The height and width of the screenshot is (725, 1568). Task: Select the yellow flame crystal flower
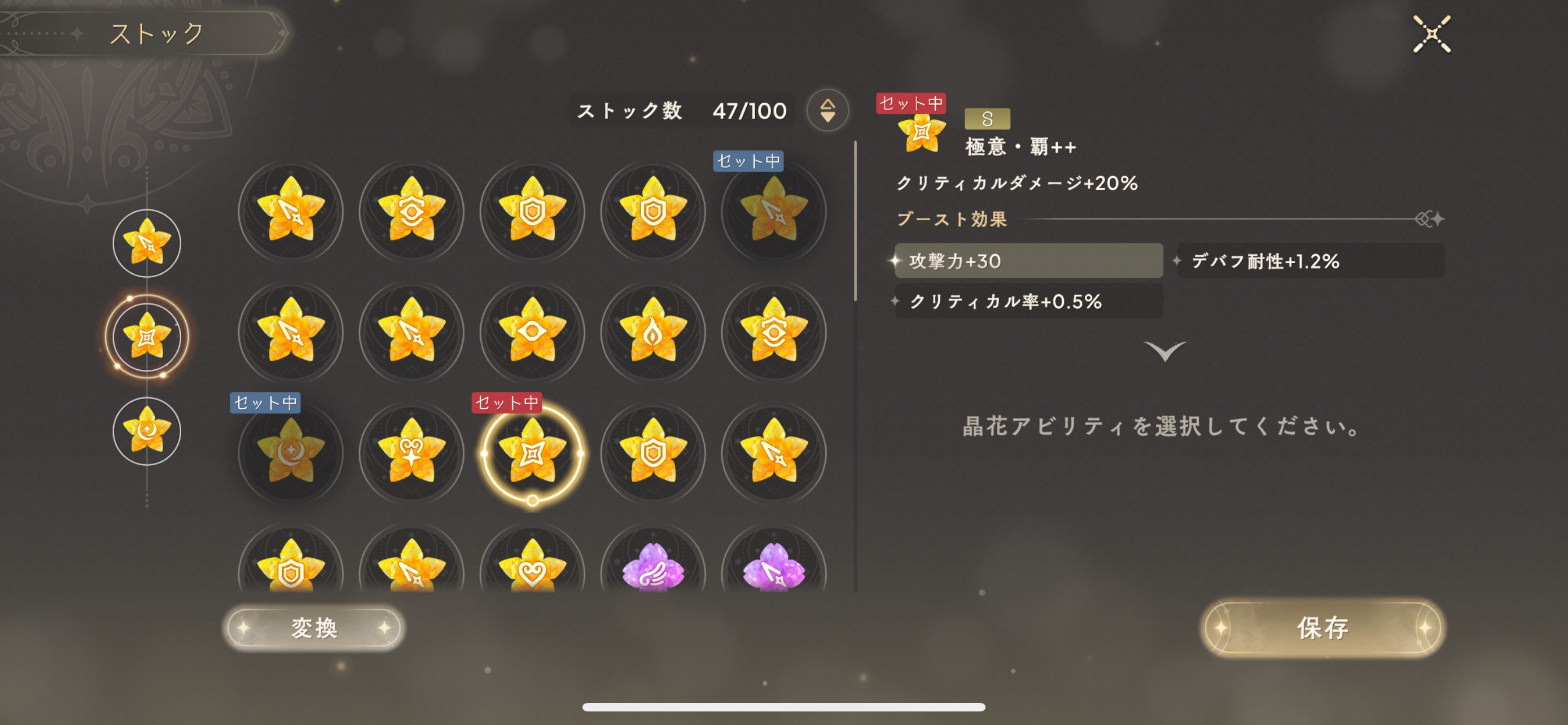pos(653,333)
